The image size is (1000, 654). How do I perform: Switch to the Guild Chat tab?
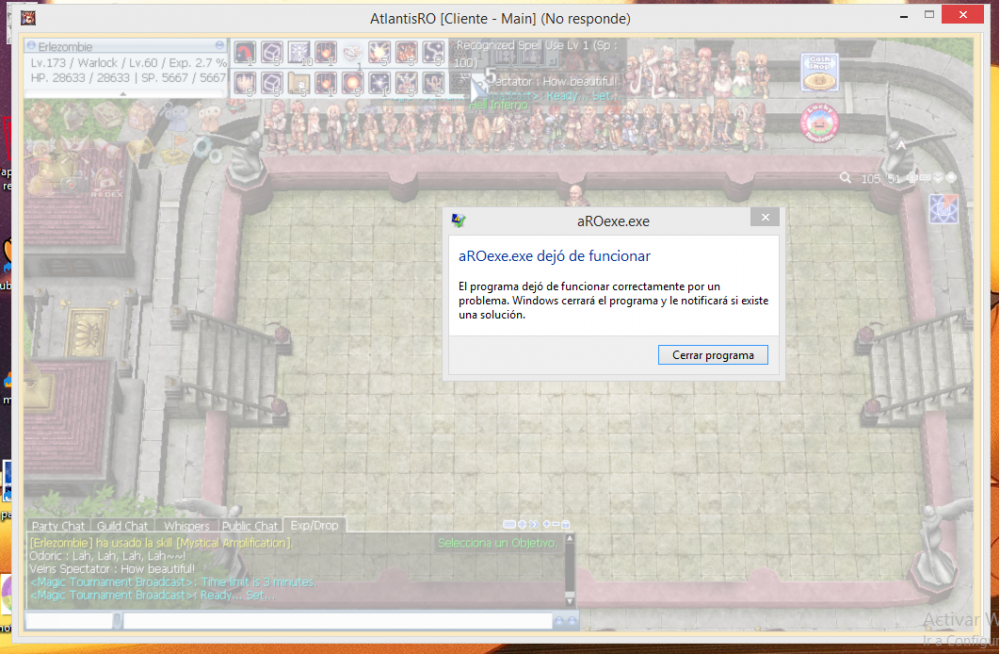pyautogui.click(x=123, y=526)
